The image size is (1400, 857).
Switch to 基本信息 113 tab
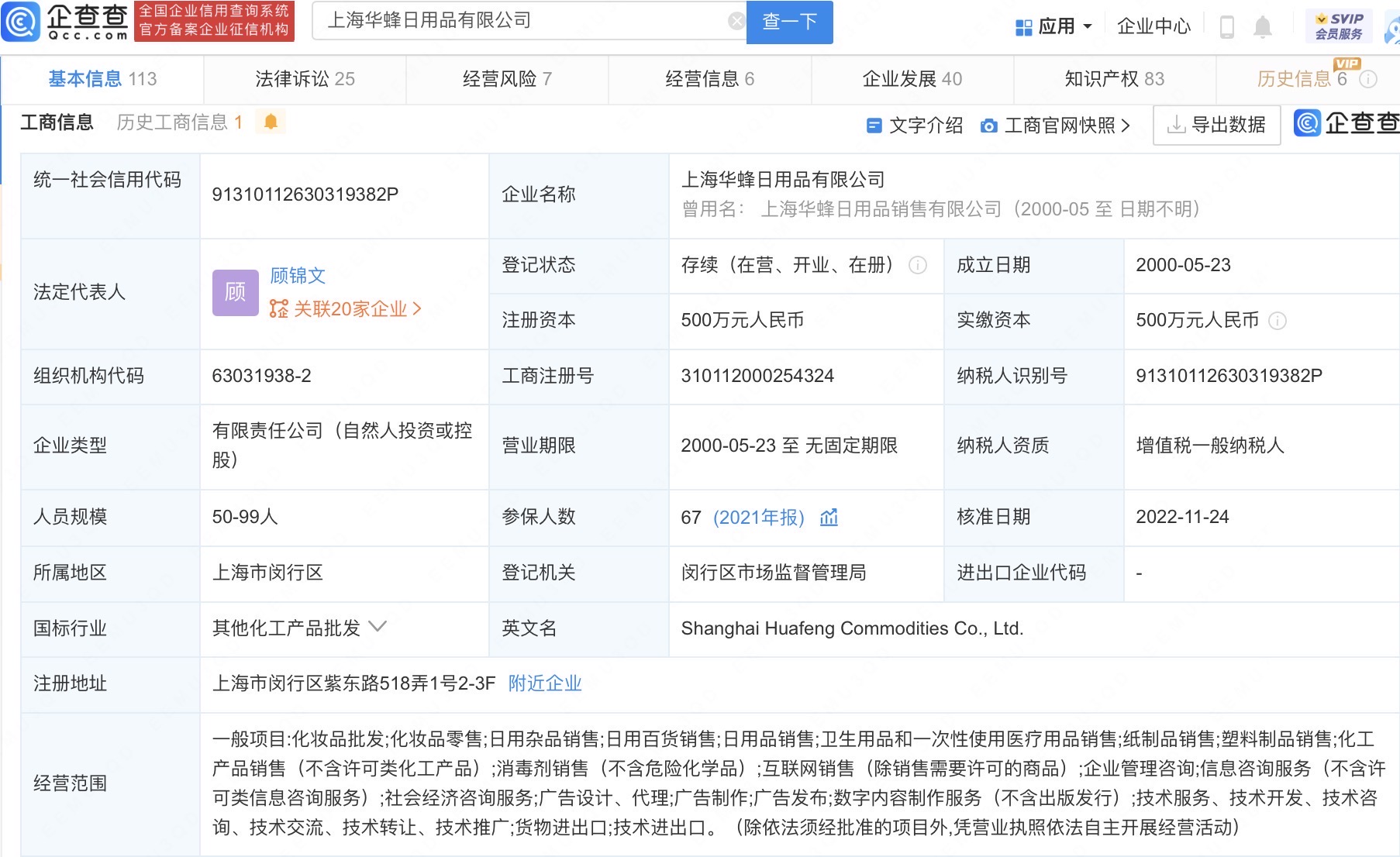tap(102, 79)
